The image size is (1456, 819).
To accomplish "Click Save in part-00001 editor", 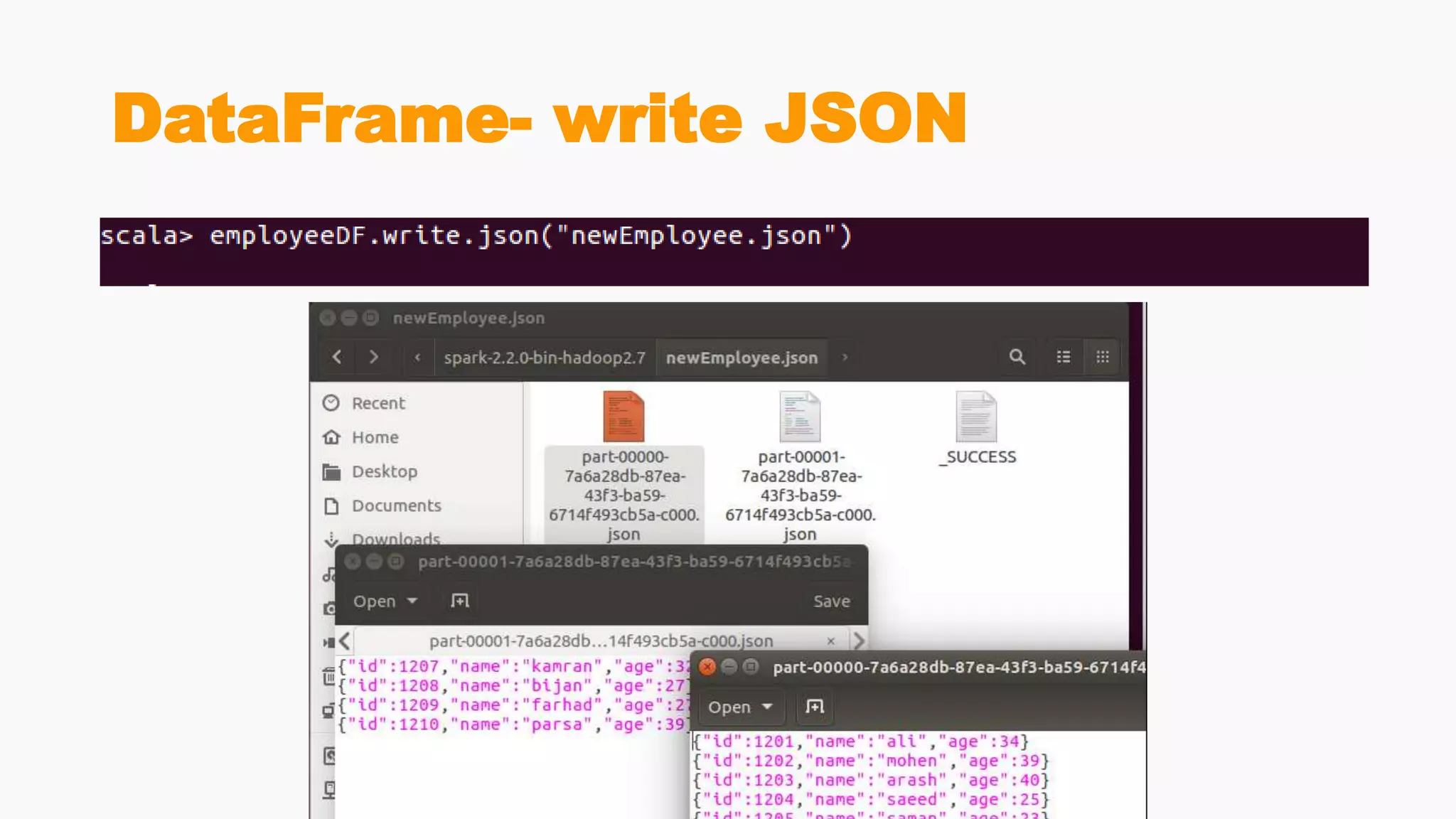I will pos(831,601).
